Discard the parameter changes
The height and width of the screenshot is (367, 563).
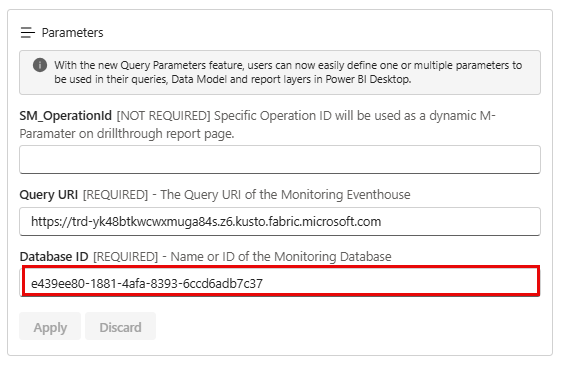pos(121,326)
